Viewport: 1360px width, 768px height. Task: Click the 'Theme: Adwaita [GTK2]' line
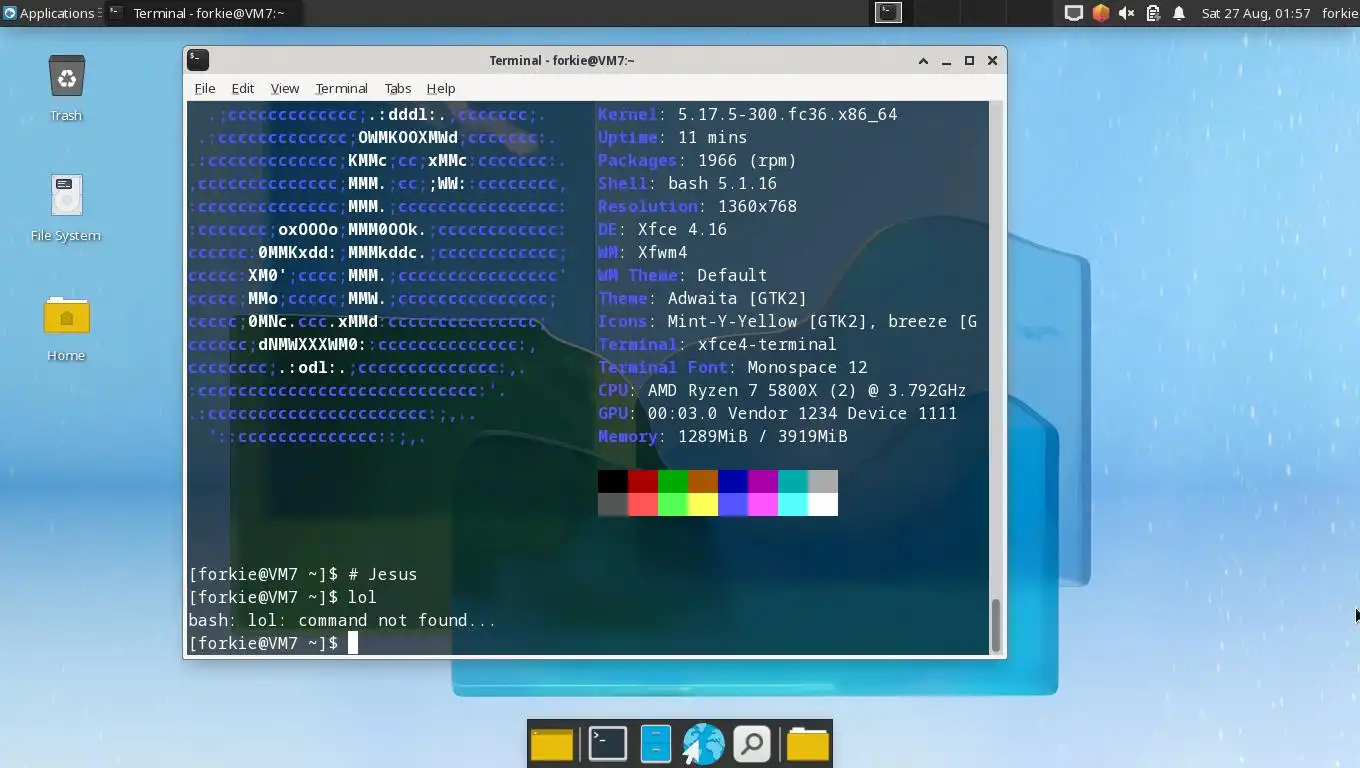pos(703,298)
